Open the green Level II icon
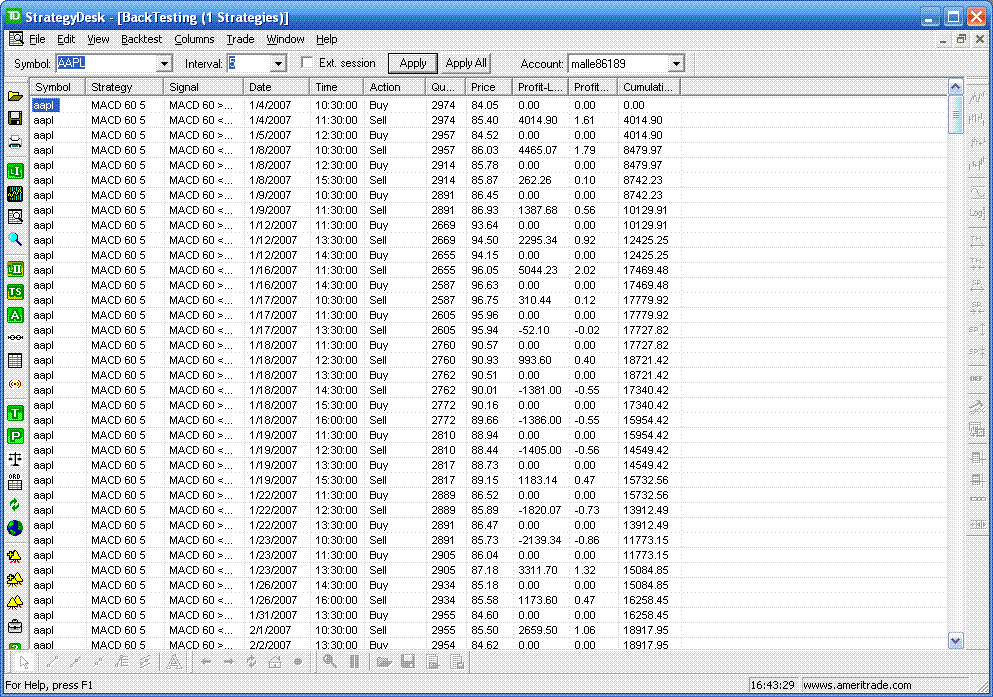This screenshot has width=993, height=697. coord(15,269)
